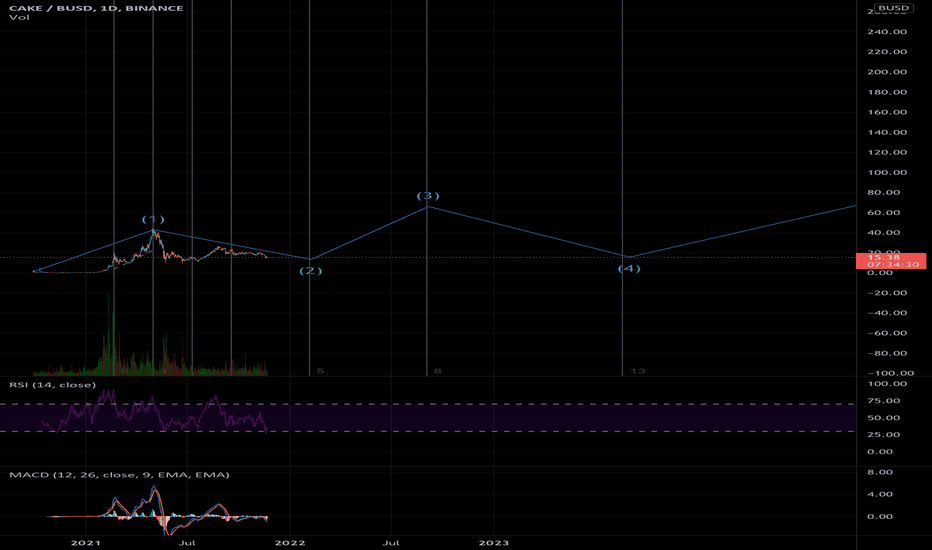Click the 2021 label on time axis
The height and width of the screenshot is (550, 932).
[x=86, y=543]
